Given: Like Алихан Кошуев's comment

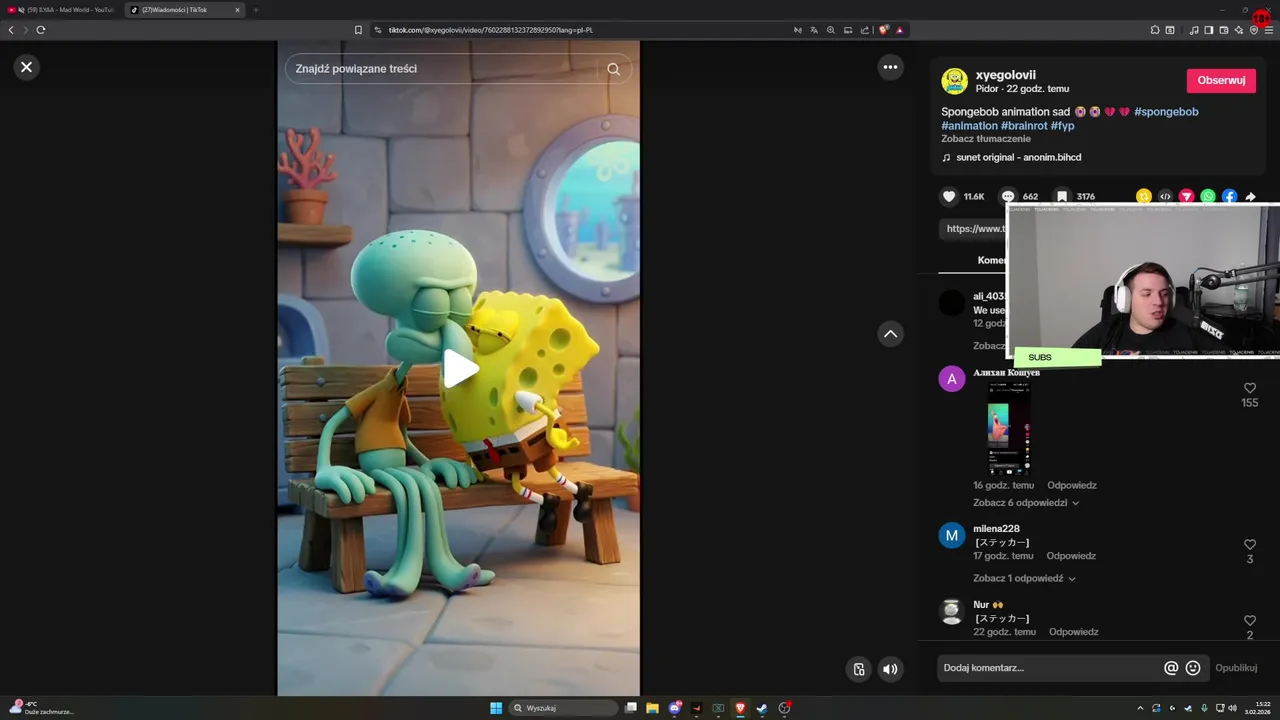Looking at the screenshot, I should [x=1250, y=388].
